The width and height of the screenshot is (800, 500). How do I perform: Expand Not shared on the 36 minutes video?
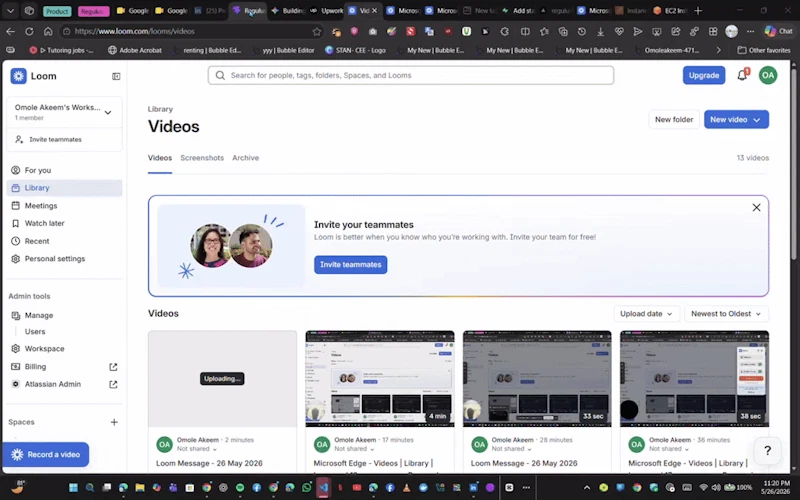pyautogui.click(x=669, y=449)
